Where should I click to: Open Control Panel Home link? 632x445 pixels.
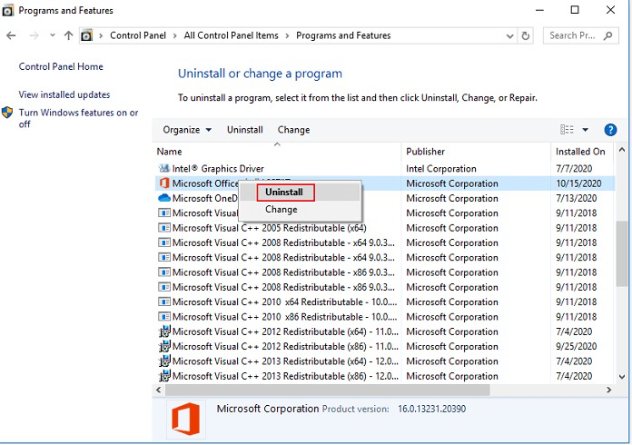[61, 67]
